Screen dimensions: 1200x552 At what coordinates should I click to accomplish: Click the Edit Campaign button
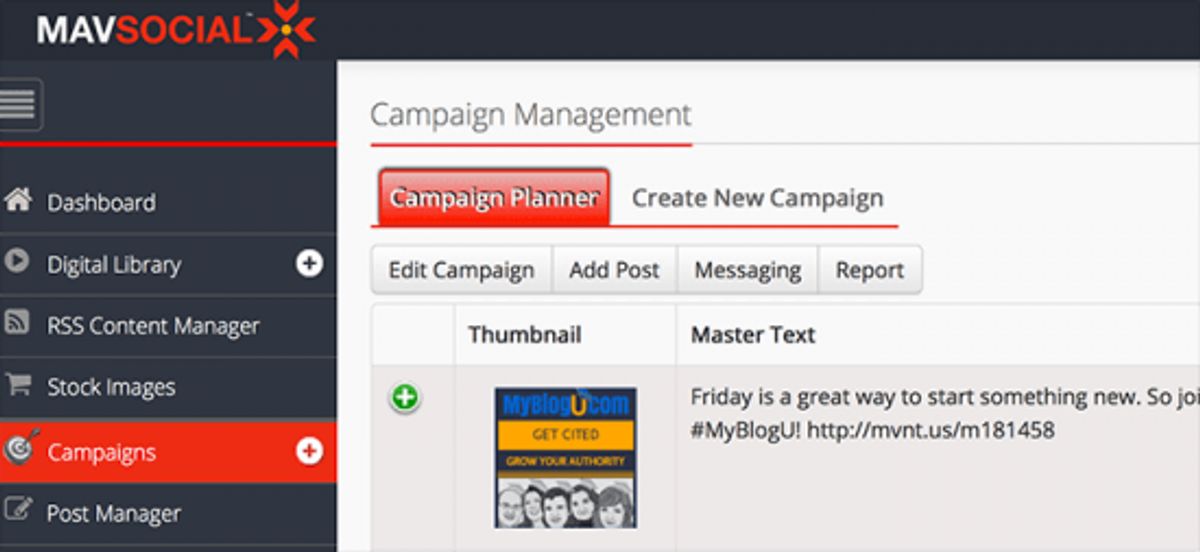461,270
